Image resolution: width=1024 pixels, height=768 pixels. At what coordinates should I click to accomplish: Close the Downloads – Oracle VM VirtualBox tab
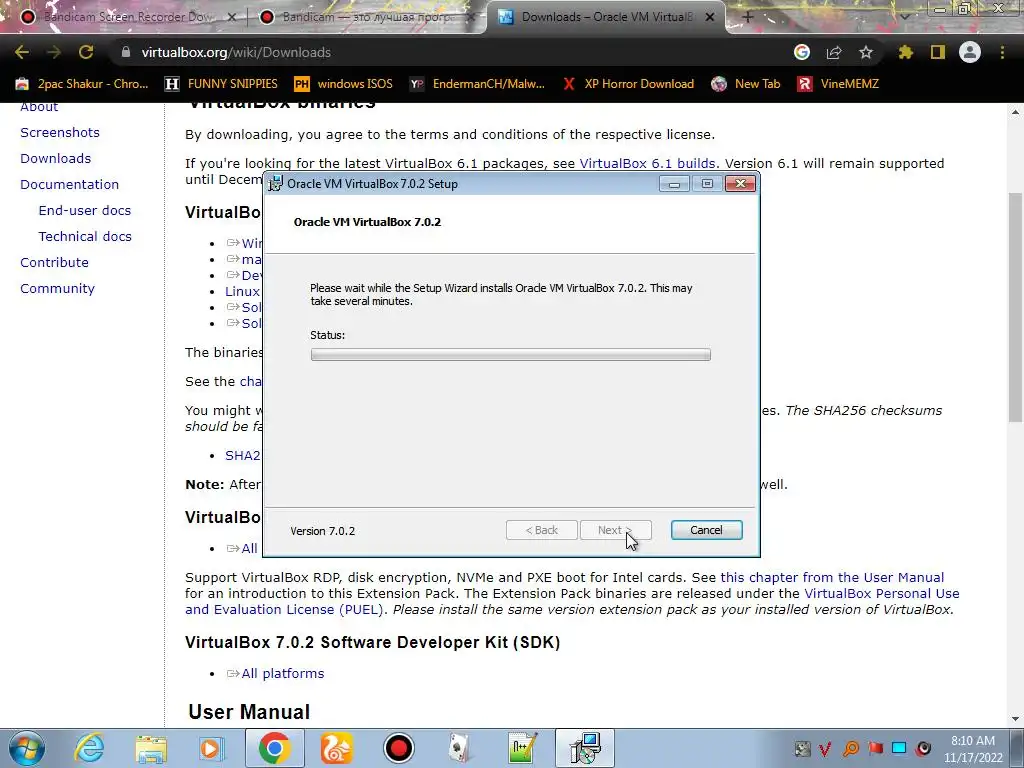[x=711, y=17]
